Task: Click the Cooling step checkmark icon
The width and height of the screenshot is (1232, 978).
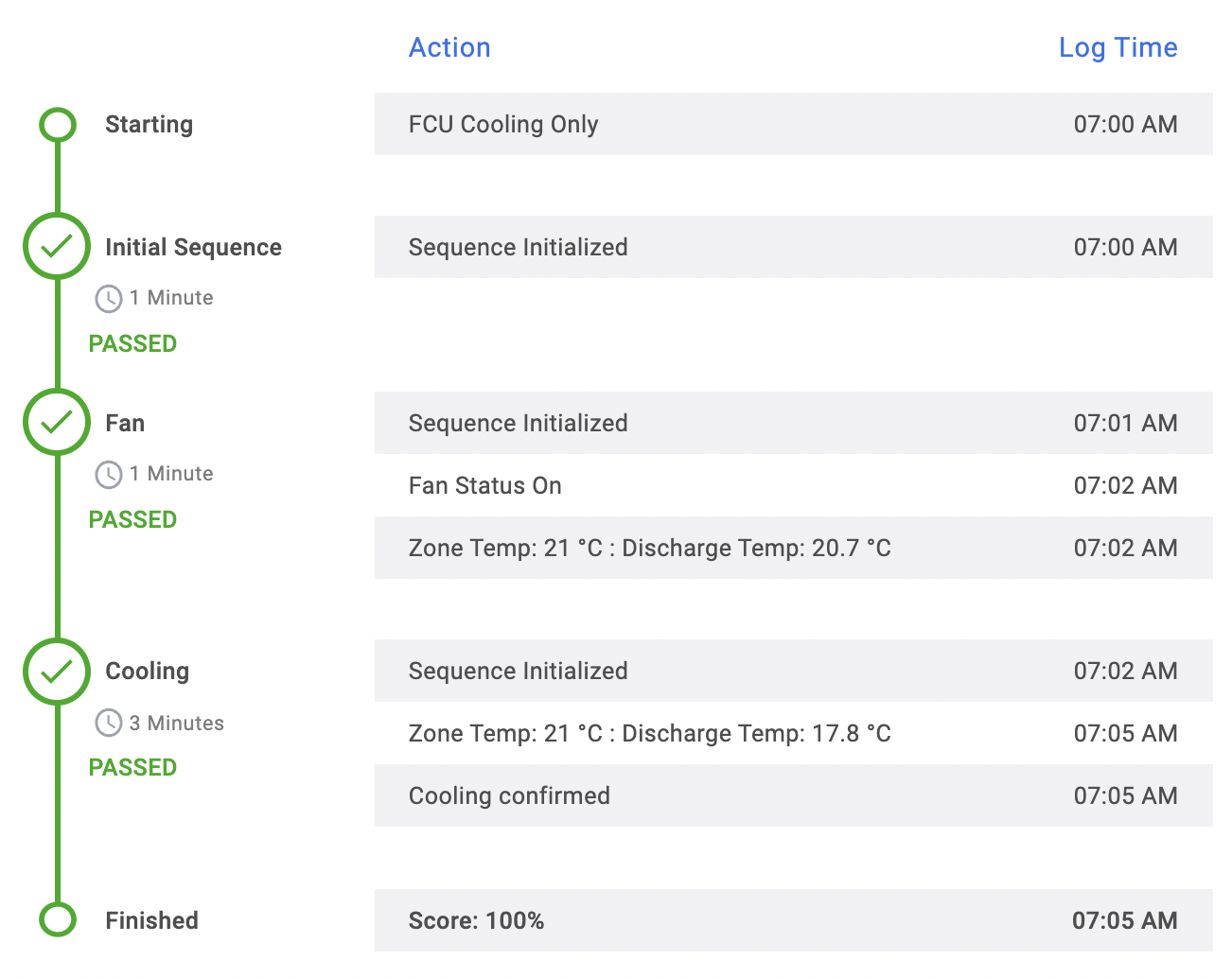Action: pyautogui.click(x=58, y=672)
